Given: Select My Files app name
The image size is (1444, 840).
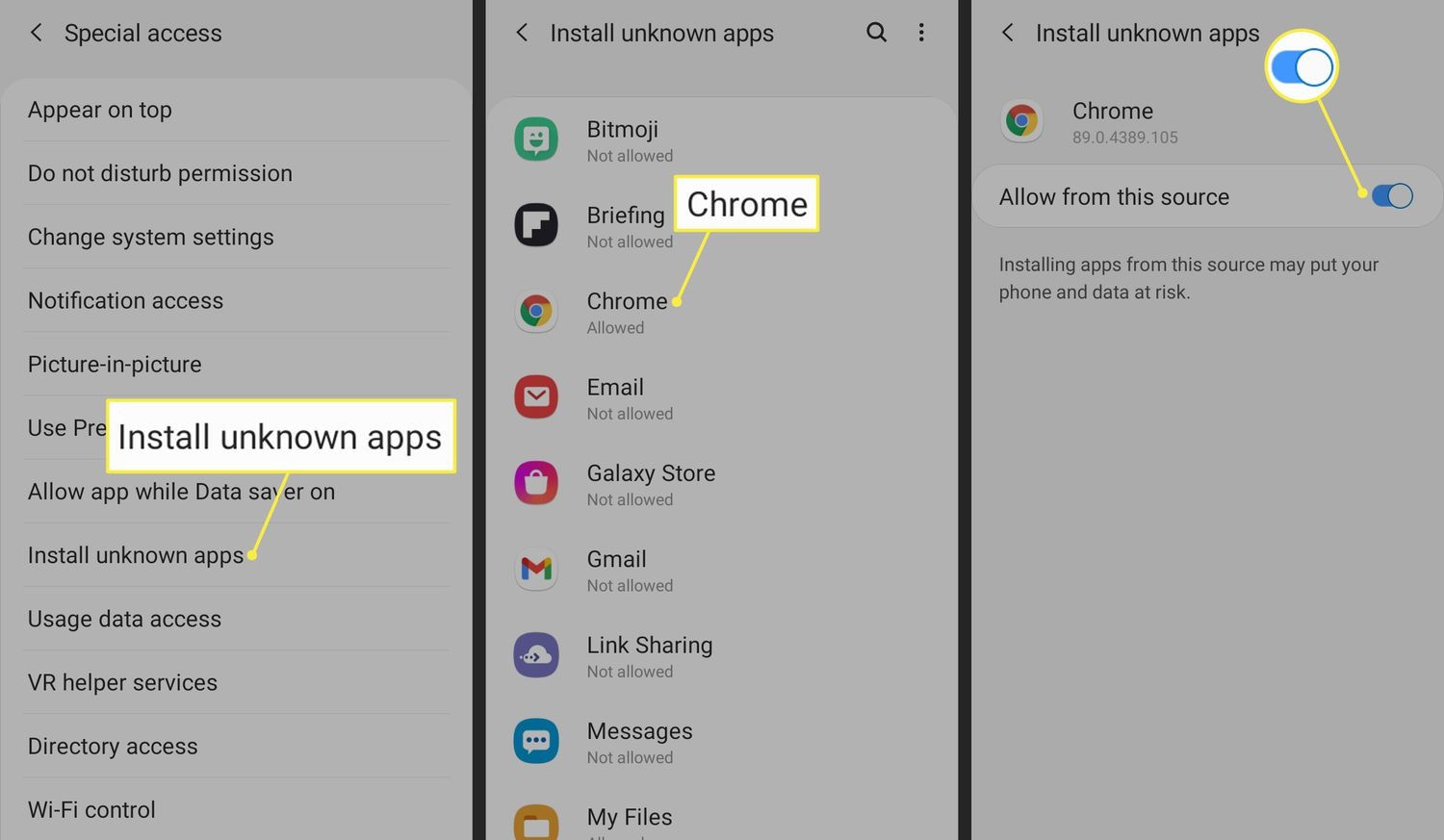Looking at the screenshot, I should click(630, 818).
